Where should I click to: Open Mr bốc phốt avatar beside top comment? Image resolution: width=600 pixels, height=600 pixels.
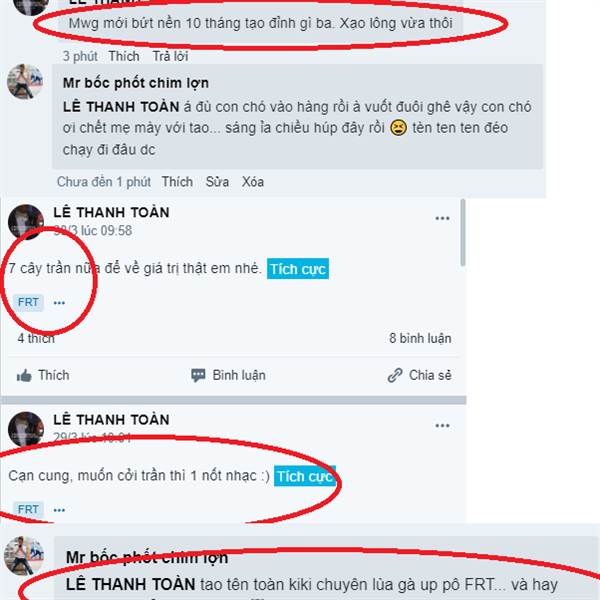(25, 82)
